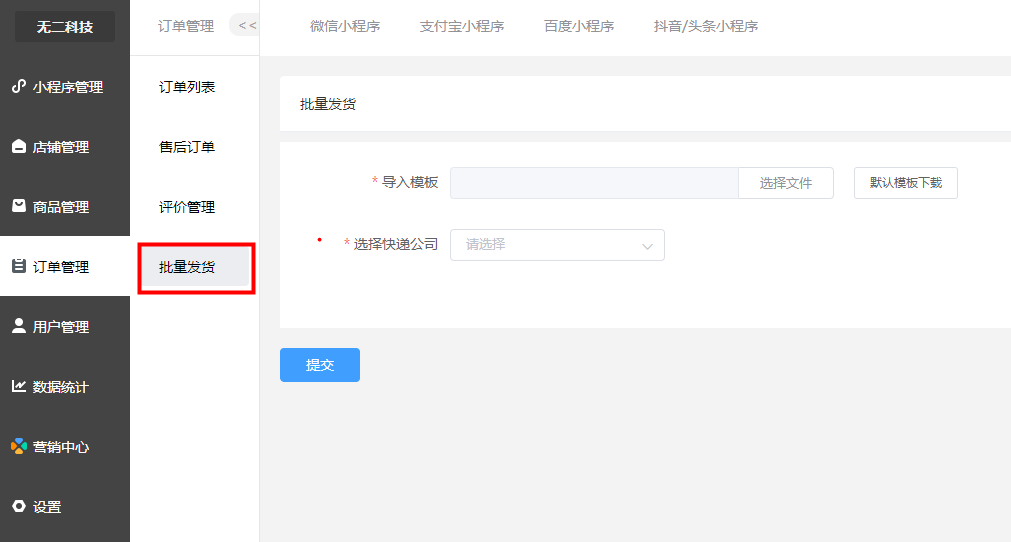Click the 导入模板 file path field
This screenshot has width=1011, height=542.
pos(594,183)
